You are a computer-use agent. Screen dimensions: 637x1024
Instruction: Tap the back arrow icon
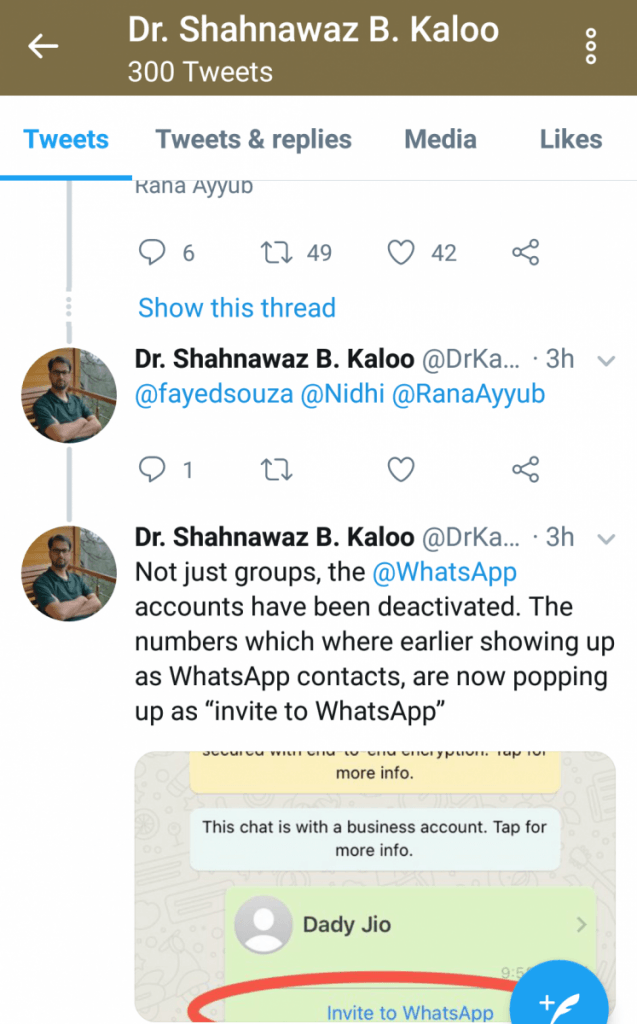(43, 46)
